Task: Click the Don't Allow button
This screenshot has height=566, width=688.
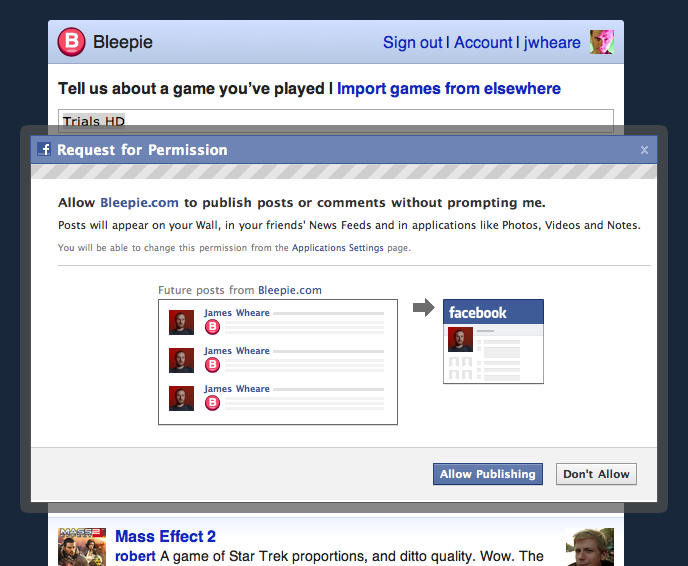Action: coord(596,474)
